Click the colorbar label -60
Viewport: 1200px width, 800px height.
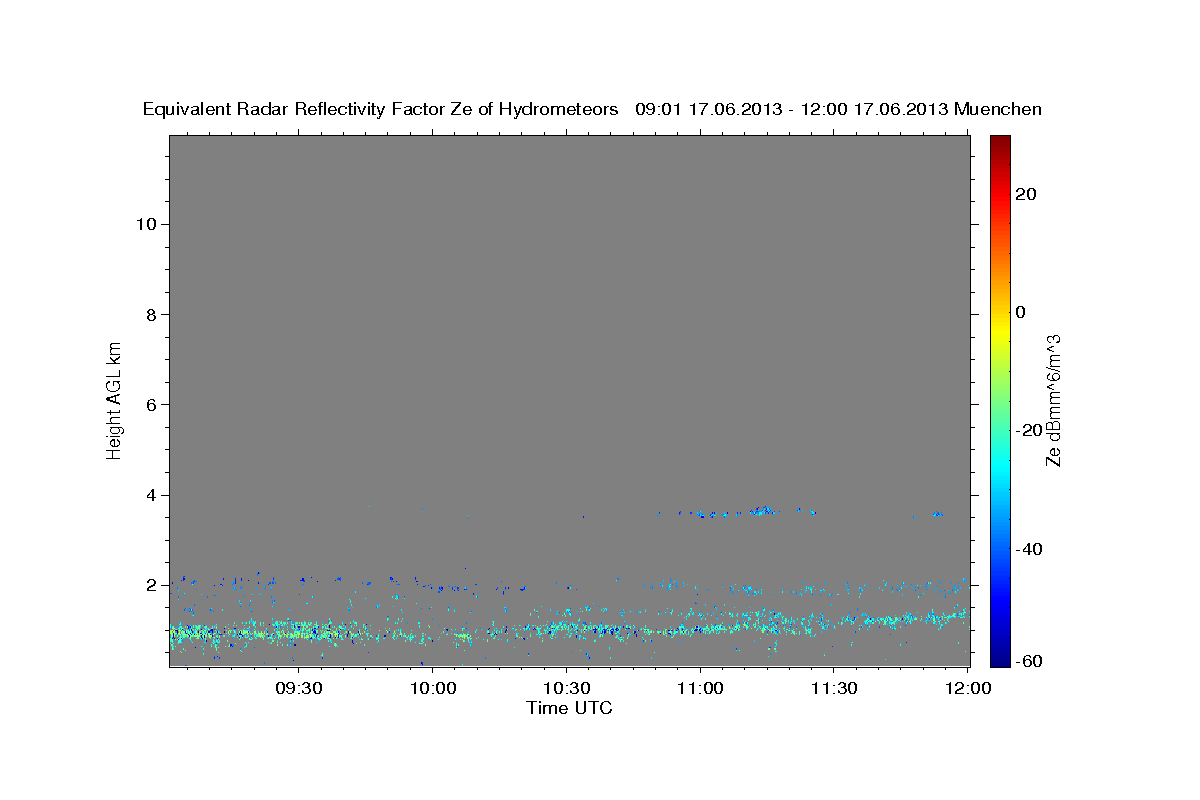click(1030, 661)
